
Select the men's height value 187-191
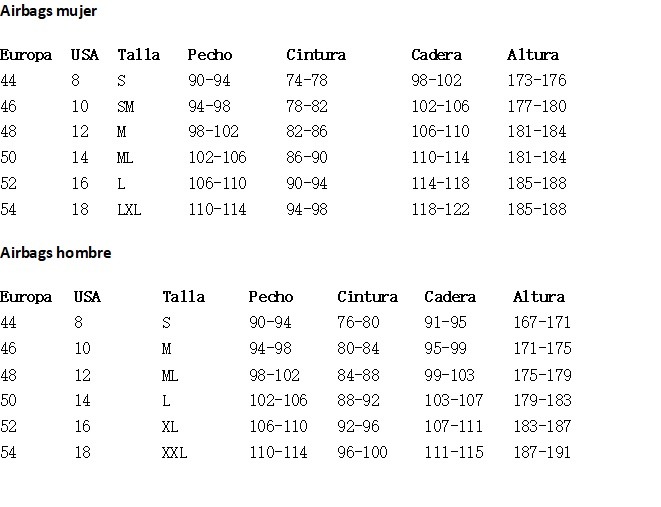tap(542, 452)
